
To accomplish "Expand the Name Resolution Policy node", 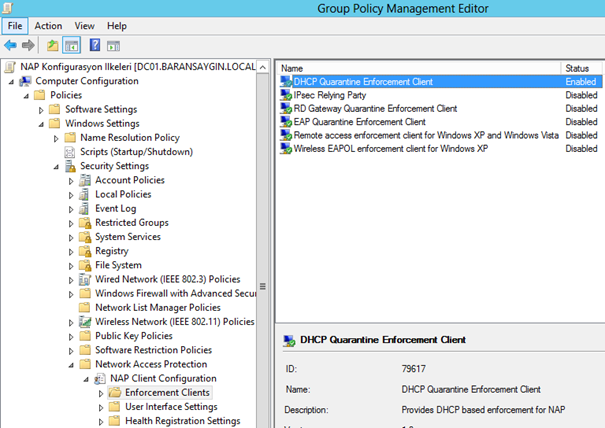I will [x=56, y=138].
